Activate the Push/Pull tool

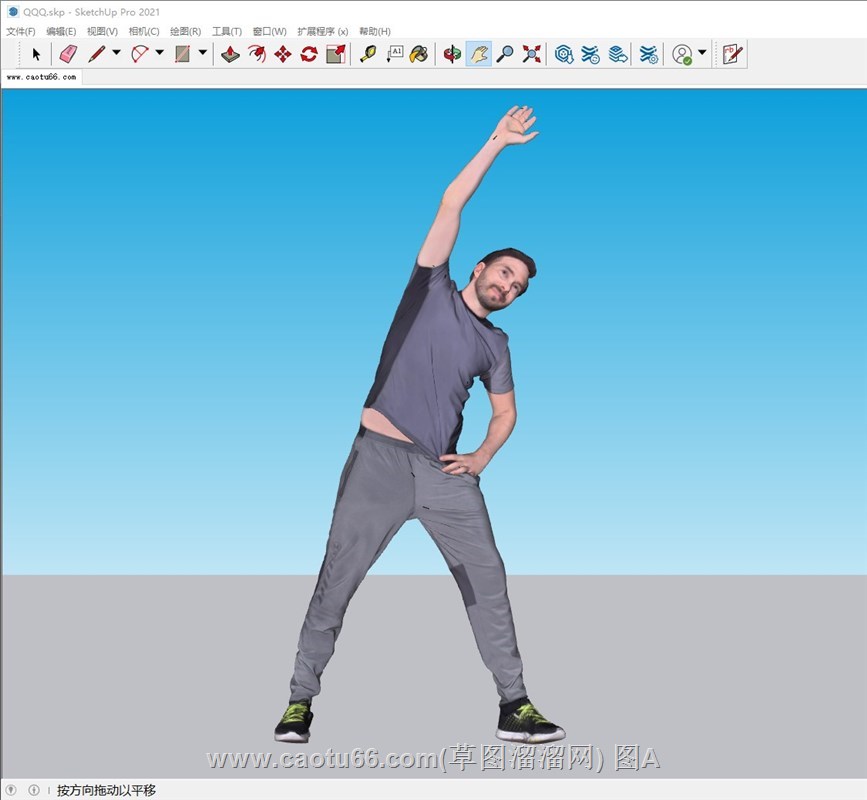tap(230, 54)
